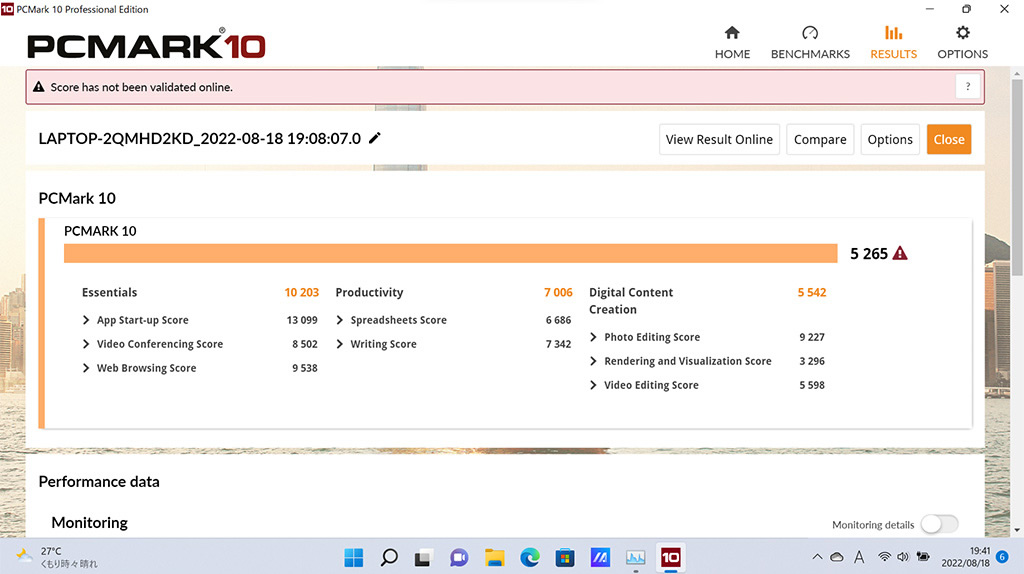The image size is (1024, 574).
Task: Go to Home via house icon
Action: pos(732,33)
